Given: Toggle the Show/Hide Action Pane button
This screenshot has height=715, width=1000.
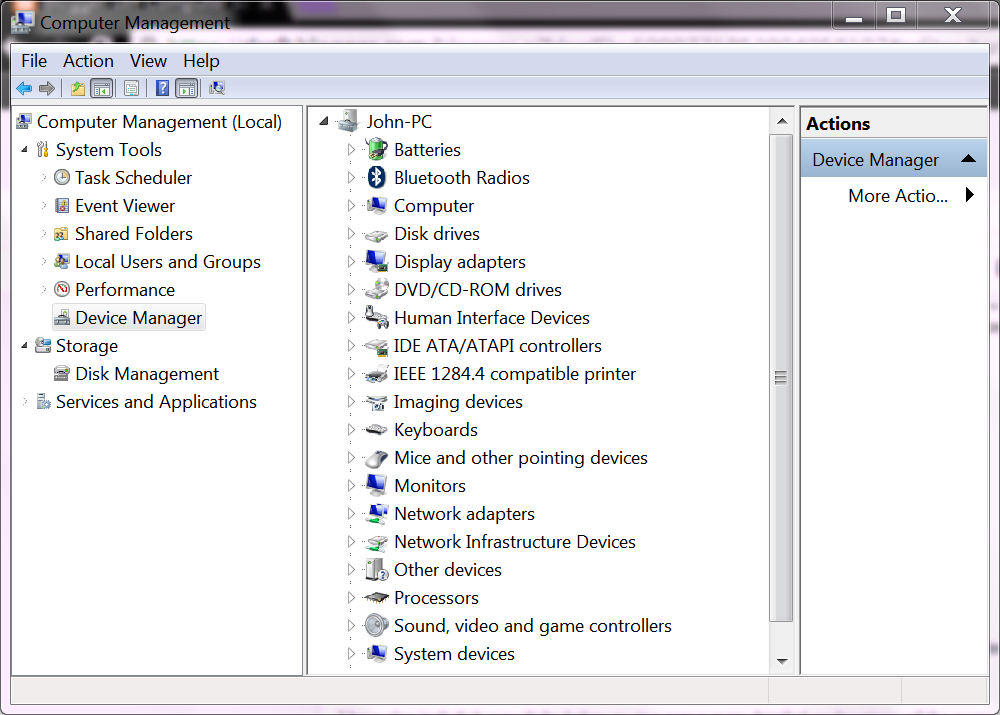Looking at the screenshot, I should 187,88.
